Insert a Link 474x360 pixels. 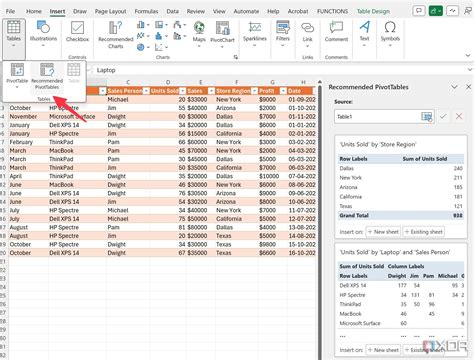(x=307, y=33)
